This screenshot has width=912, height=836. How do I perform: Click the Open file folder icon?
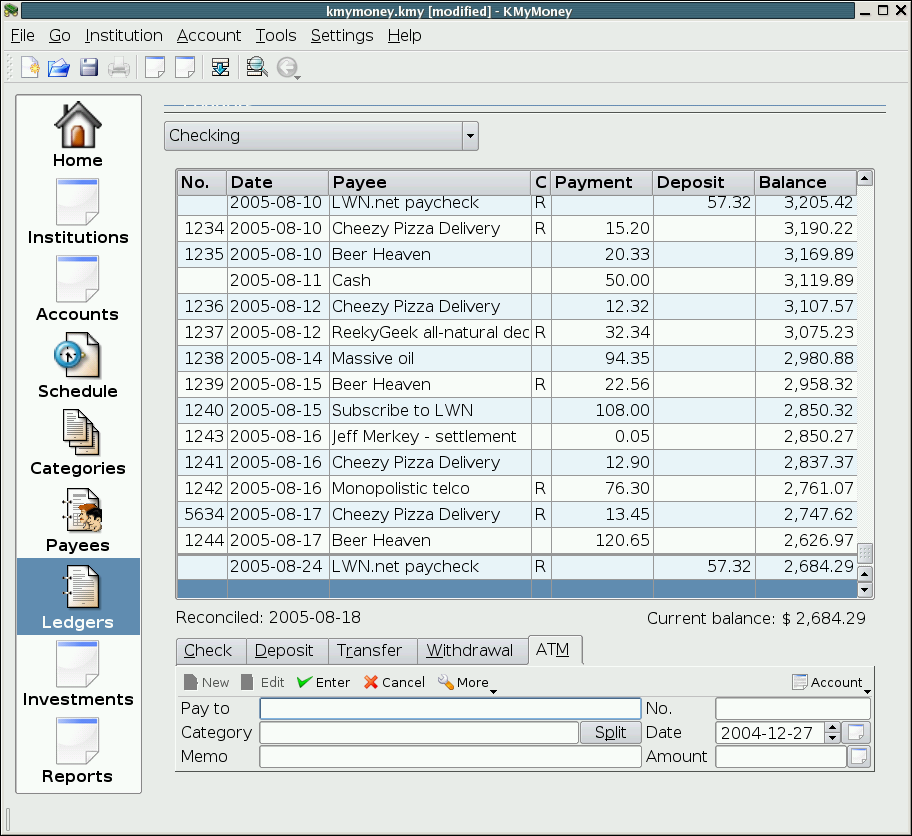pos(59,68)
